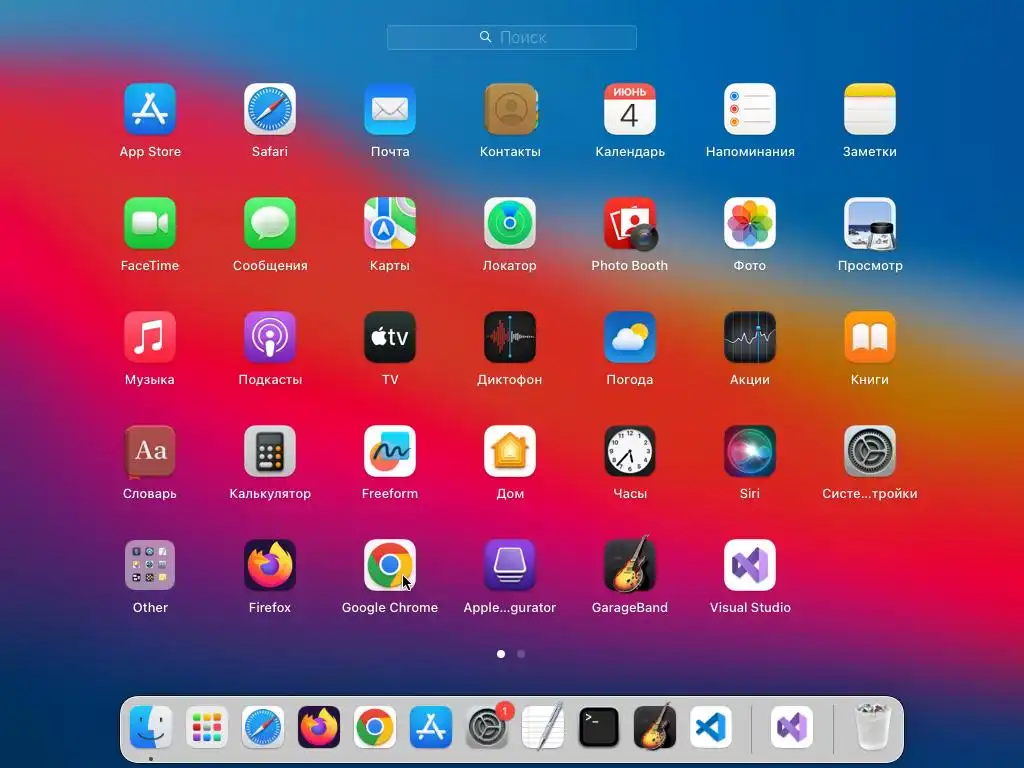
Task: Open Дом home app
Action: 510,451
